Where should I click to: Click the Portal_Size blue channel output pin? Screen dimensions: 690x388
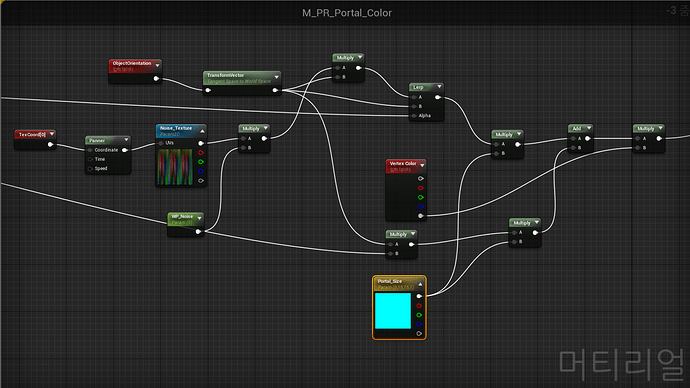[x=419, y=324]
